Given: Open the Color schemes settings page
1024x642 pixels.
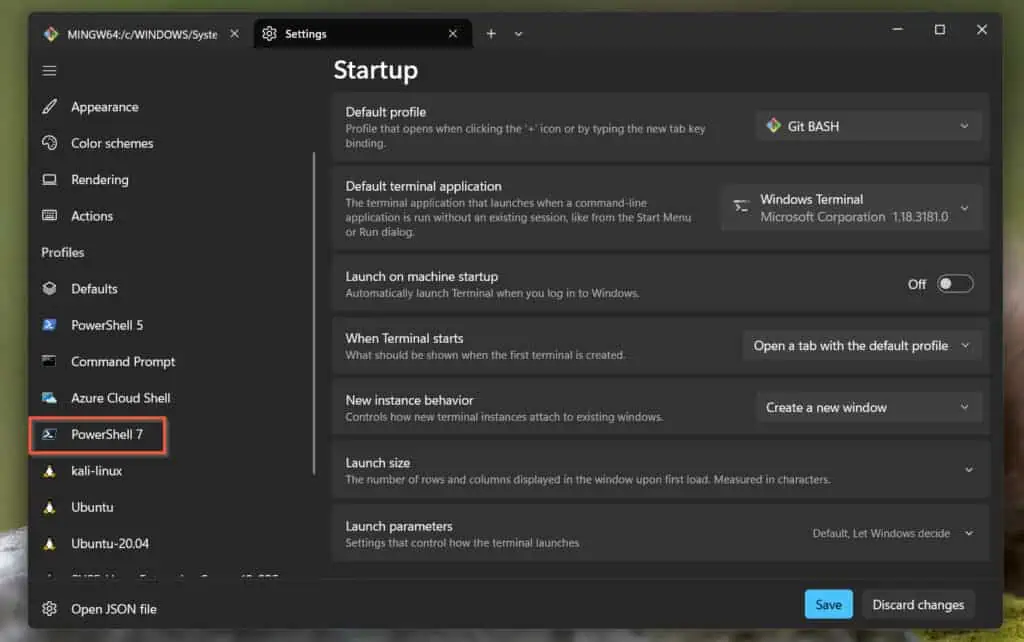Looking at the screenshot, I should coord(112,143).
